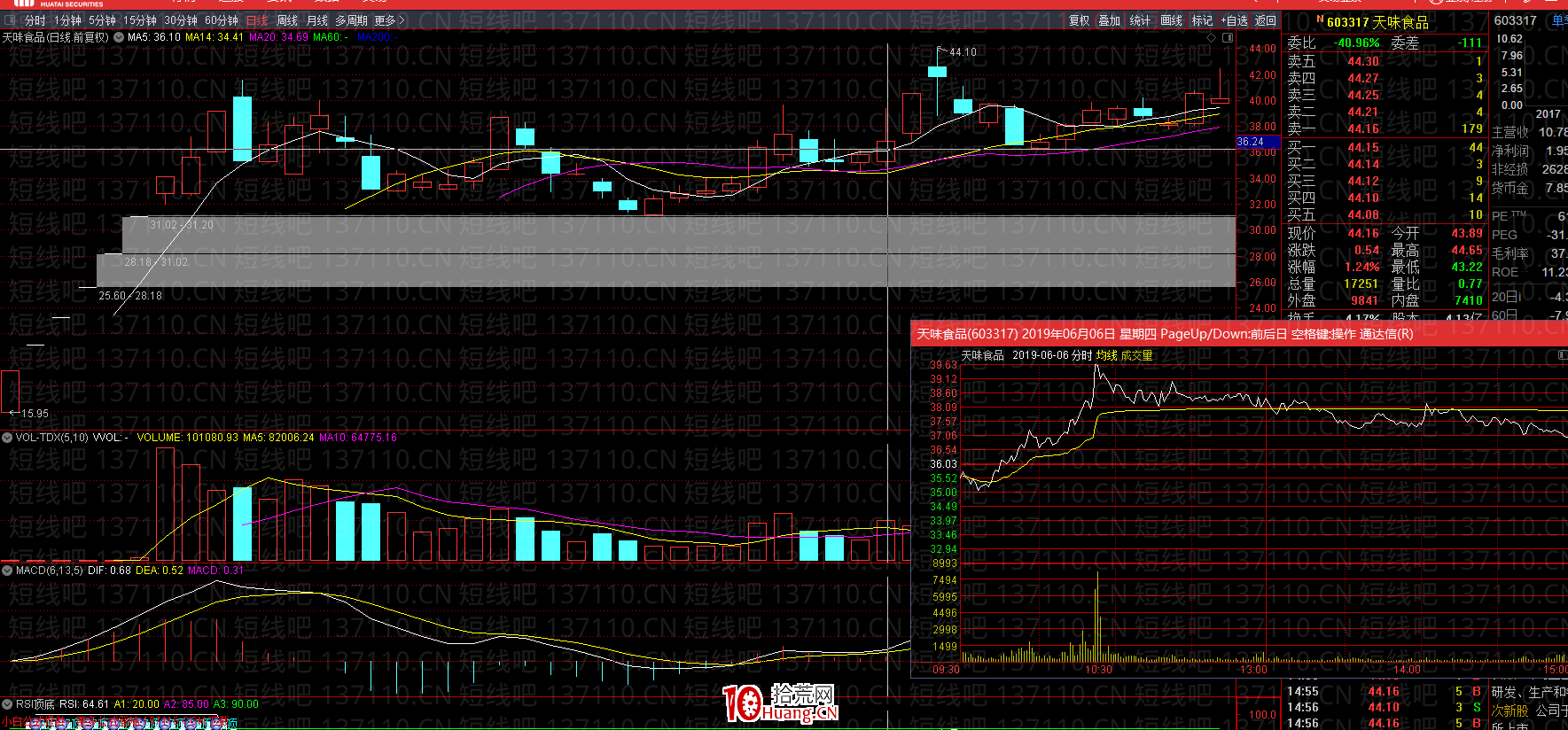The width and height of the screenshot is (1568, 730).
Task: Click the +自选 add to watchlist button
Action: 1234,20
